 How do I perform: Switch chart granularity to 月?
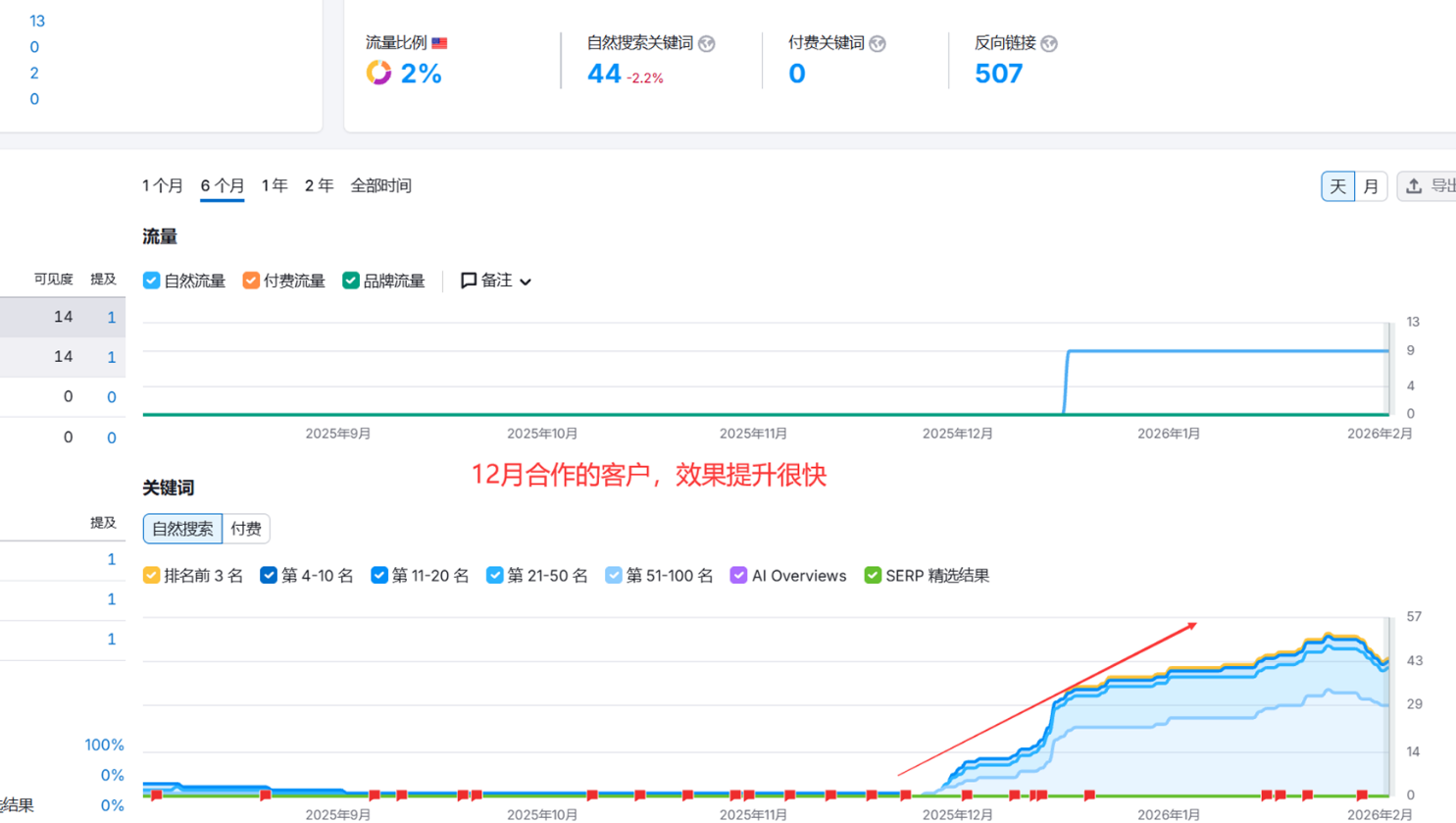(x=1371, y=185)
